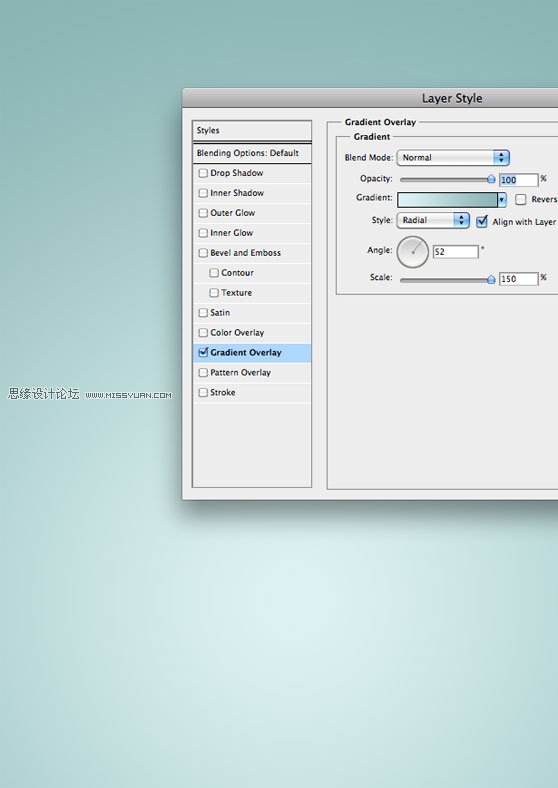Click the Scale slider handle
Image resolution: width=558 pixels, height=788 pixels.
tap(491, 280)
